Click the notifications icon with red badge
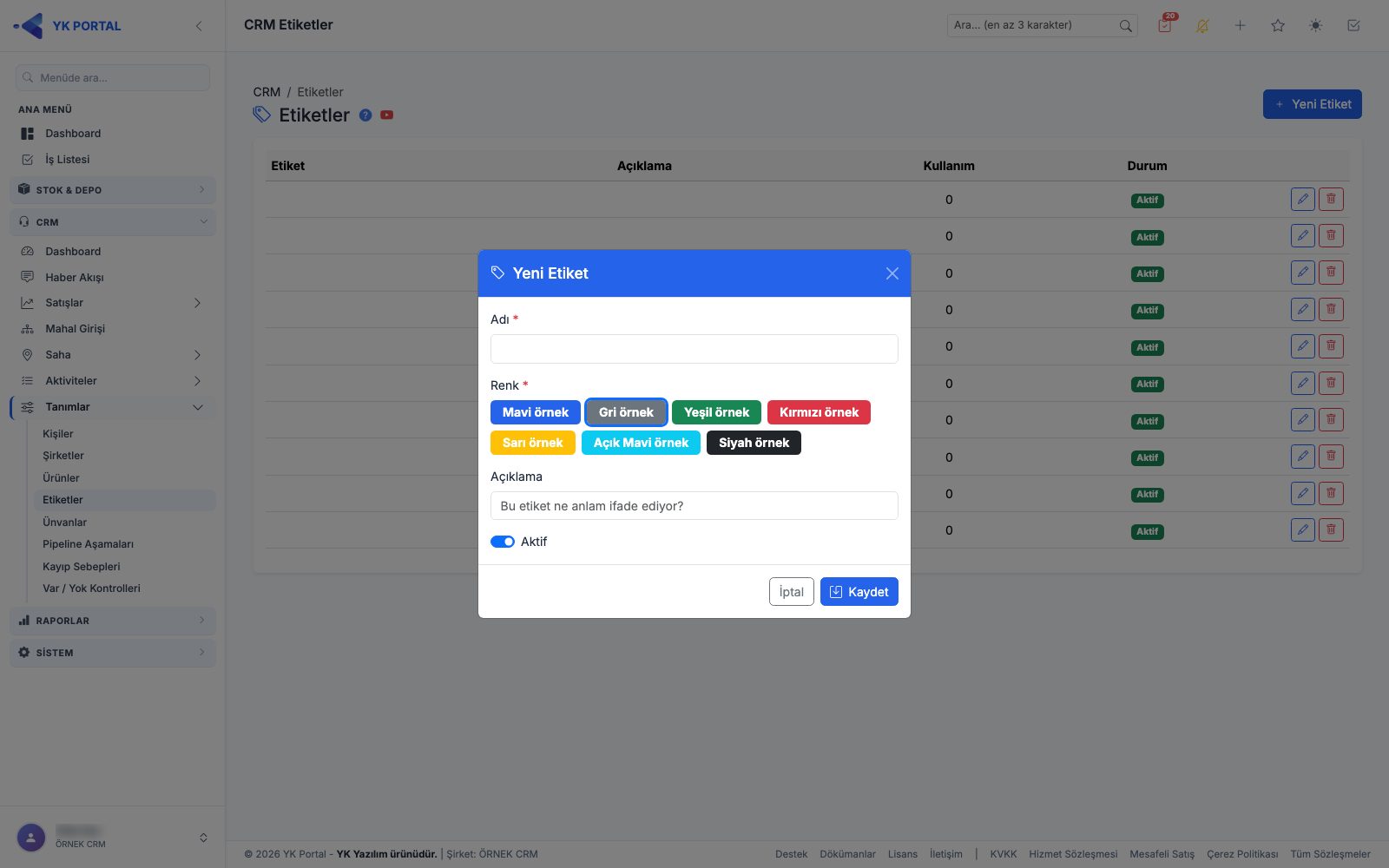 (x=1165, y=25)
